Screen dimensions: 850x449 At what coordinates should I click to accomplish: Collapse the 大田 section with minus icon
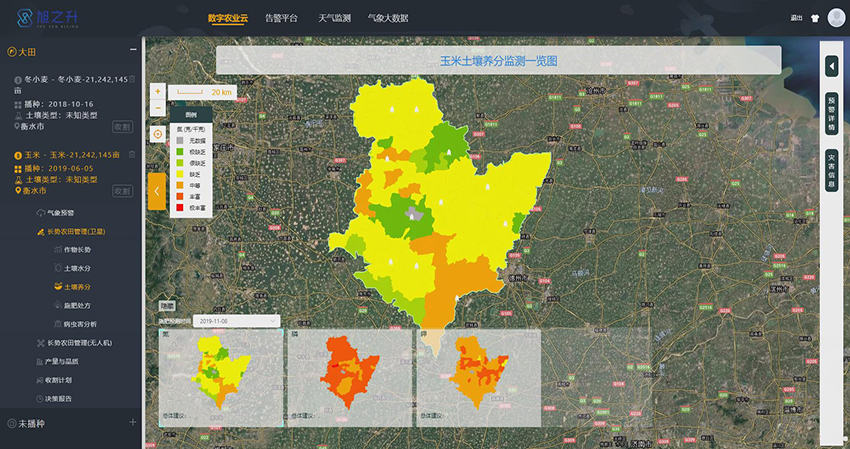point(133,50)
